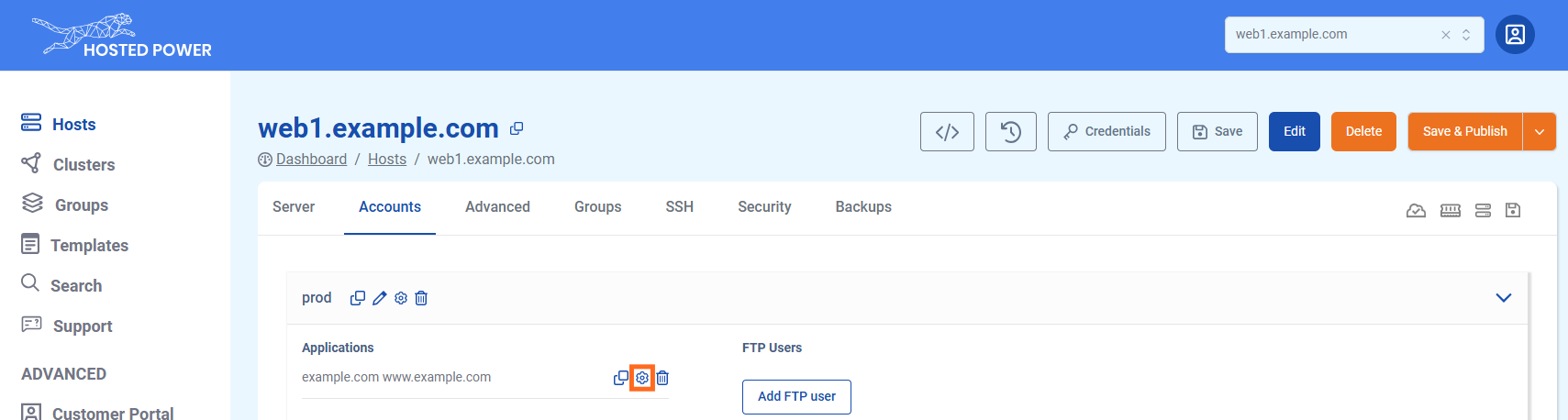
Task: Clear the web1.example.com host selection
Action: [1445, 35]
